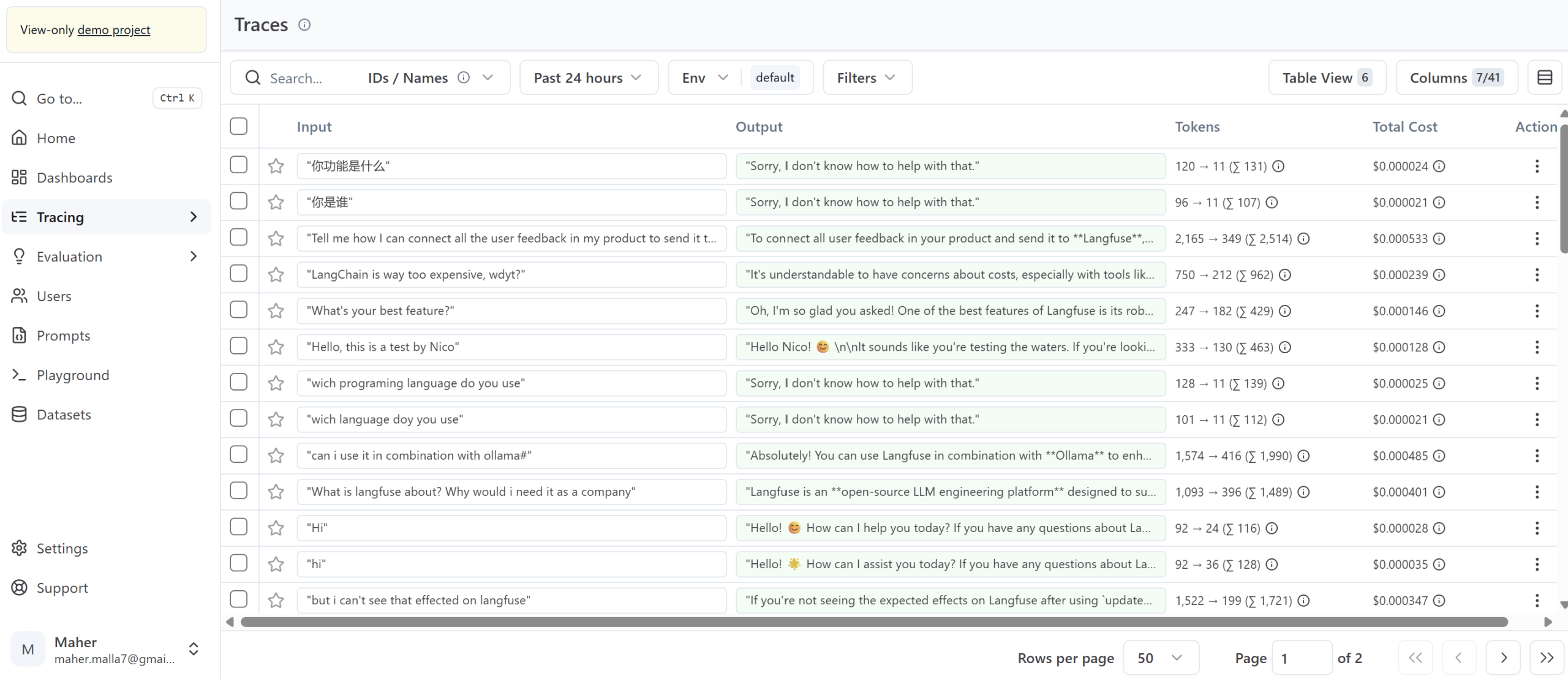Star the "LangChain is way too expensive" trace

[276, 274]
